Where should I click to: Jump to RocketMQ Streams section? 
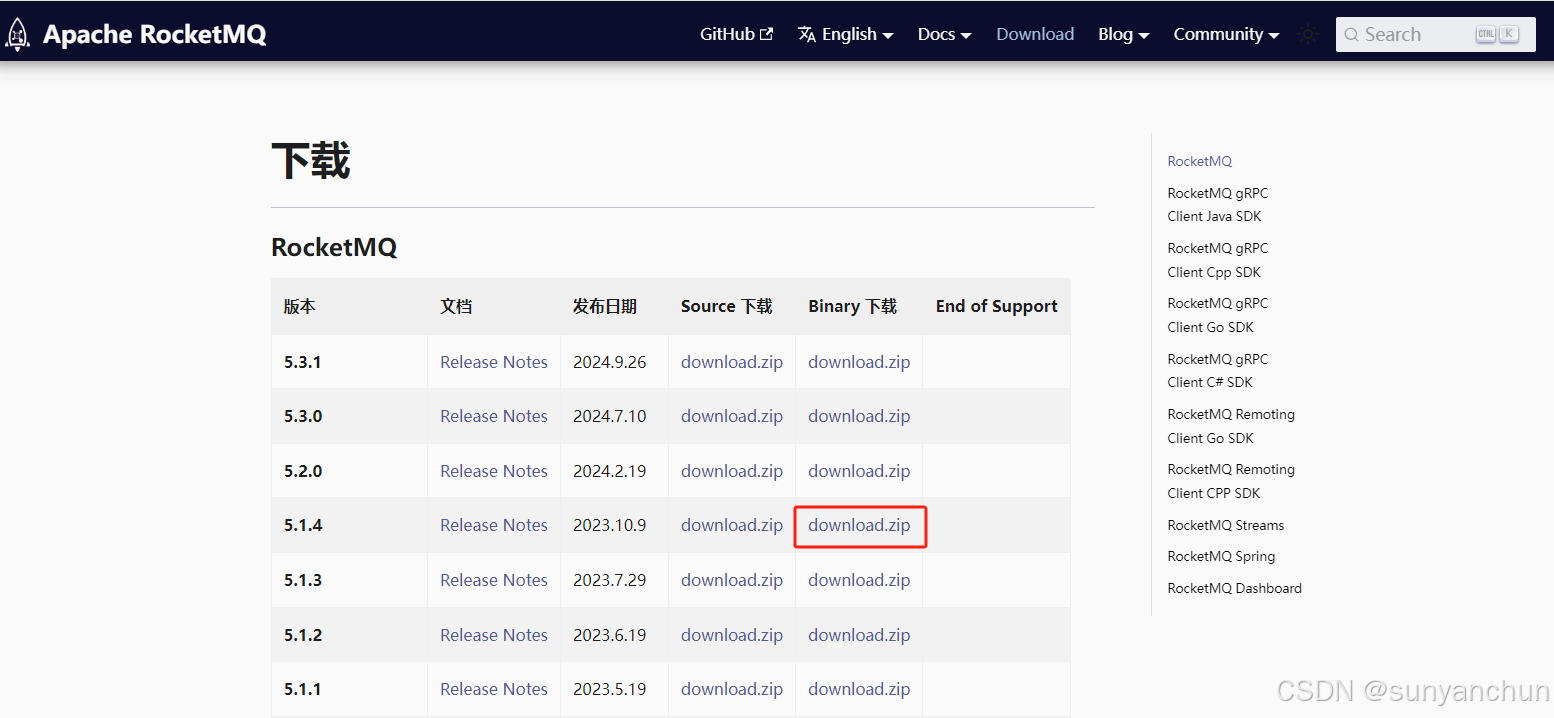point(1225,525)
